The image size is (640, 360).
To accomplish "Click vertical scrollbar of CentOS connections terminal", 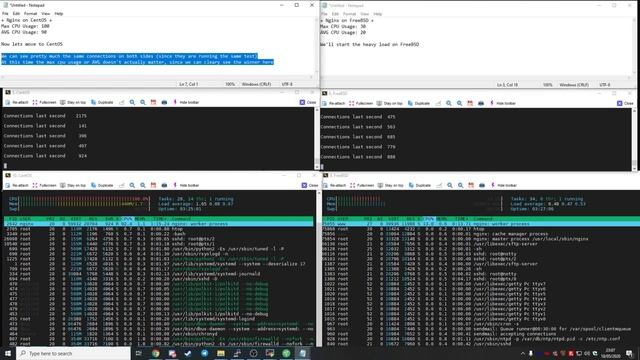I will (x=317, y=138).
